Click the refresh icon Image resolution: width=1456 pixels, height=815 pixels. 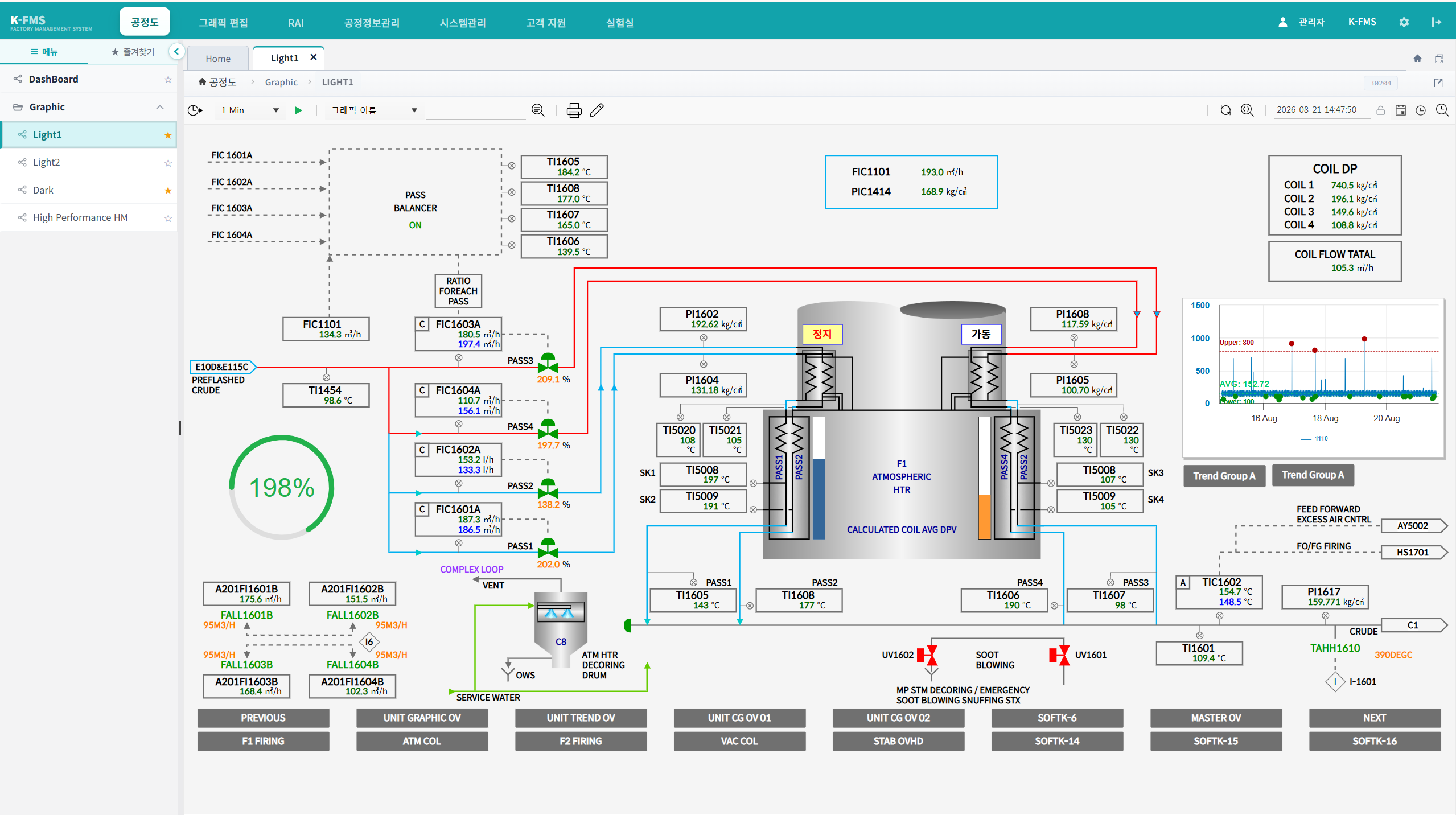point(1225,110)
